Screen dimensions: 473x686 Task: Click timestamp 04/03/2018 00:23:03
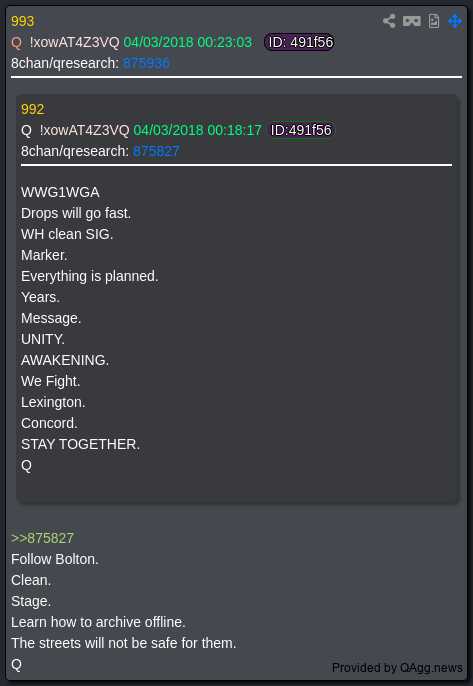click(x=188, y=42)
